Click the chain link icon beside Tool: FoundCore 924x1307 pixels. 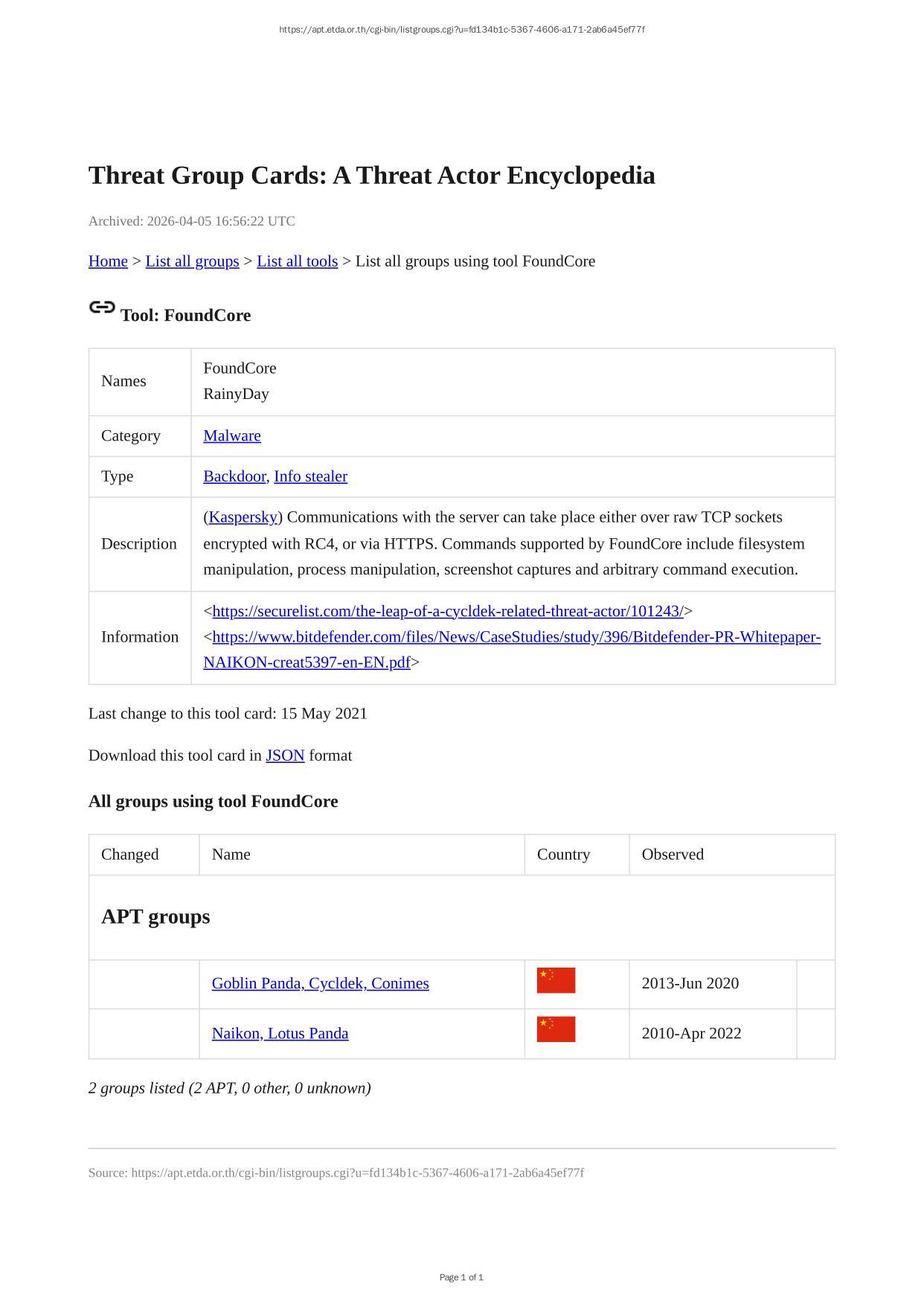(102, 307)
